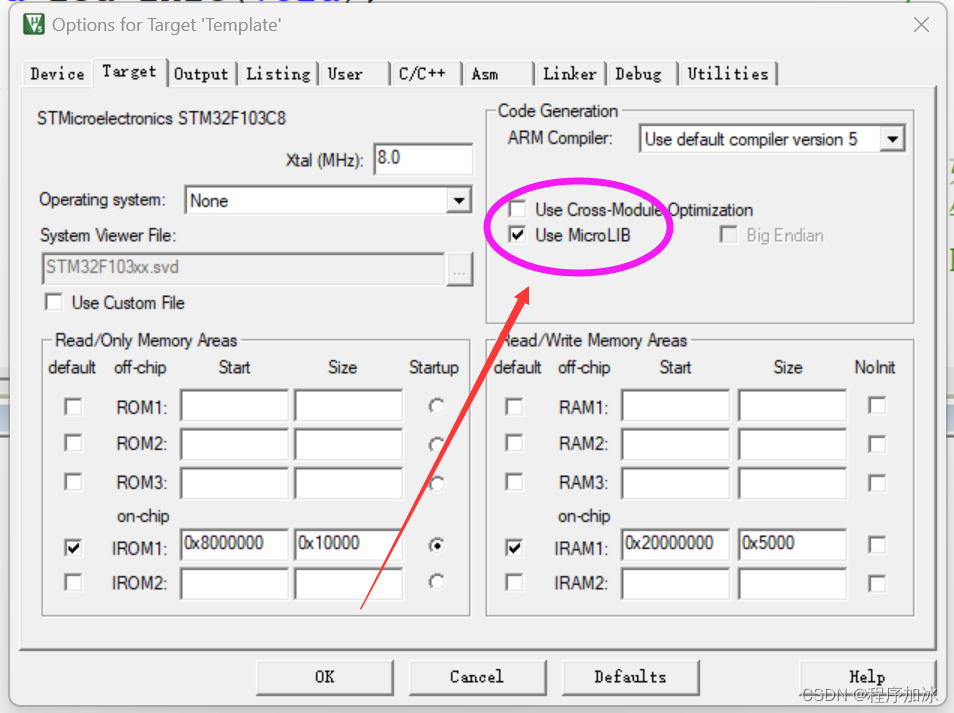Open the Output tab

[x=201, y=74]
